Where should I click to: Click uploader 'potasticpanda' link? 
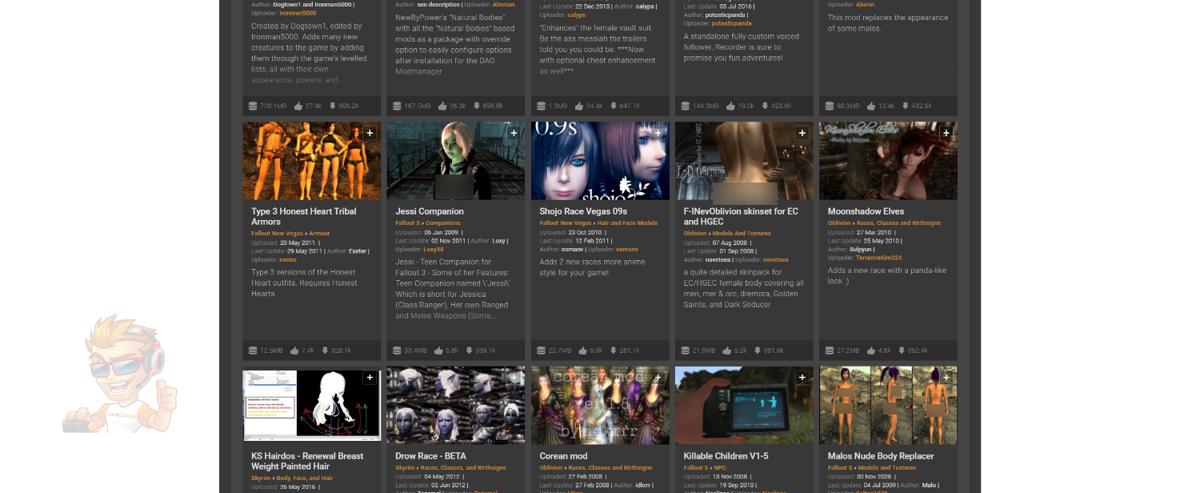(731, 21)
